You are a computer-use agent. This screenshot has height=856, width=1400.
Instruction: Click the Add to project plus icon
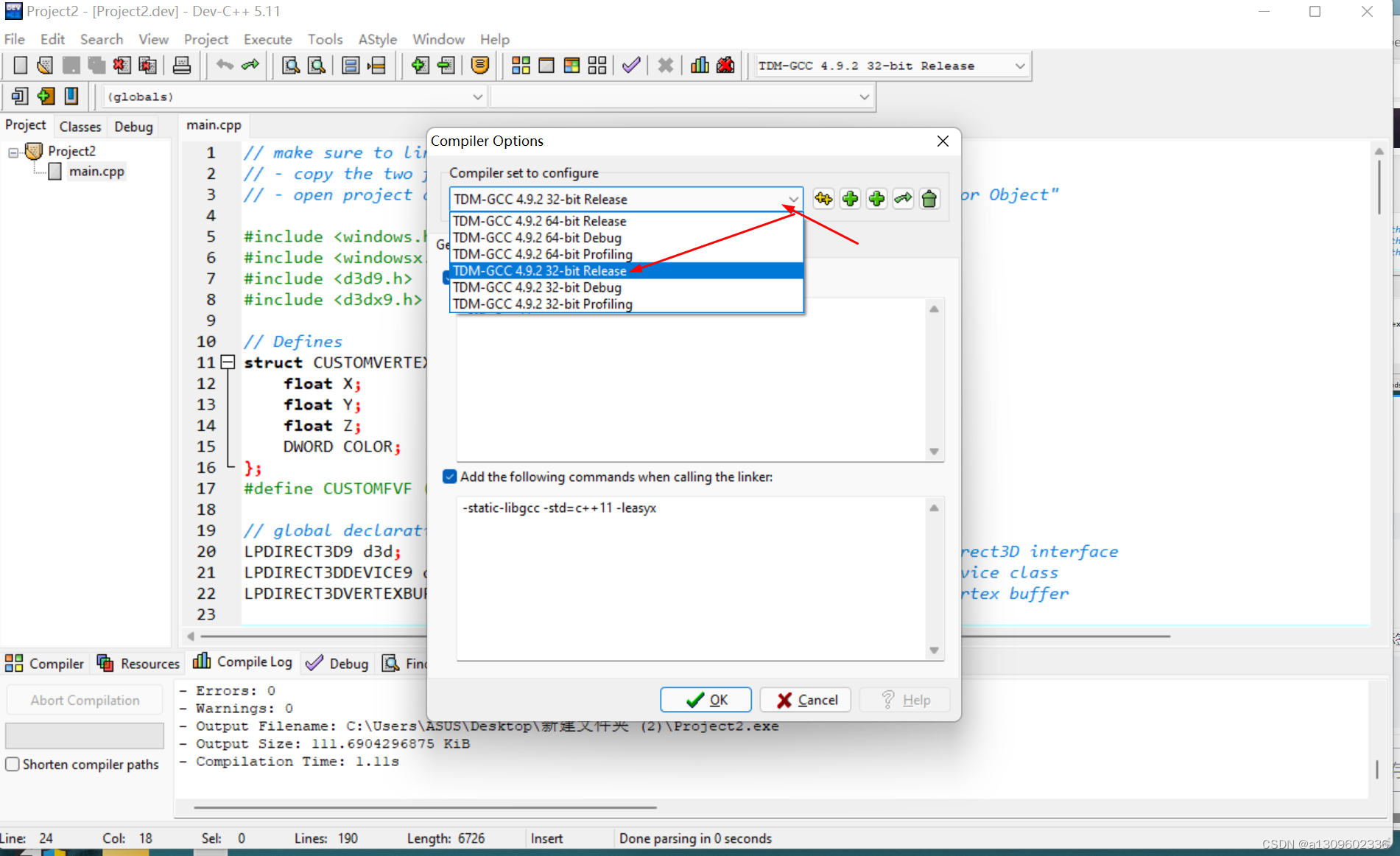(x=420, y=66)
